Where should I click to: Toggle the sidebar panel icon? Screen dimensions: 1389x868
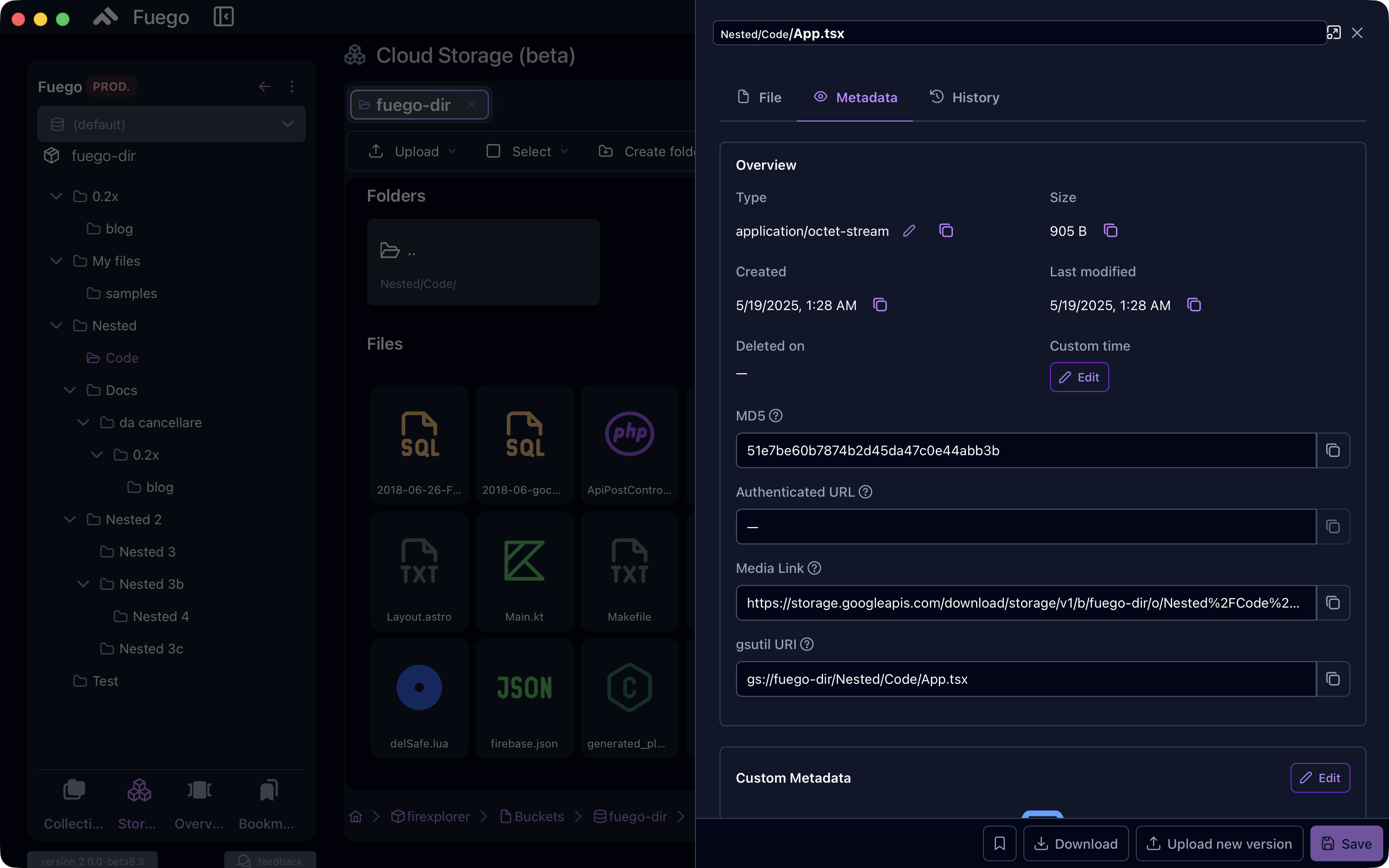coord(223,17)
